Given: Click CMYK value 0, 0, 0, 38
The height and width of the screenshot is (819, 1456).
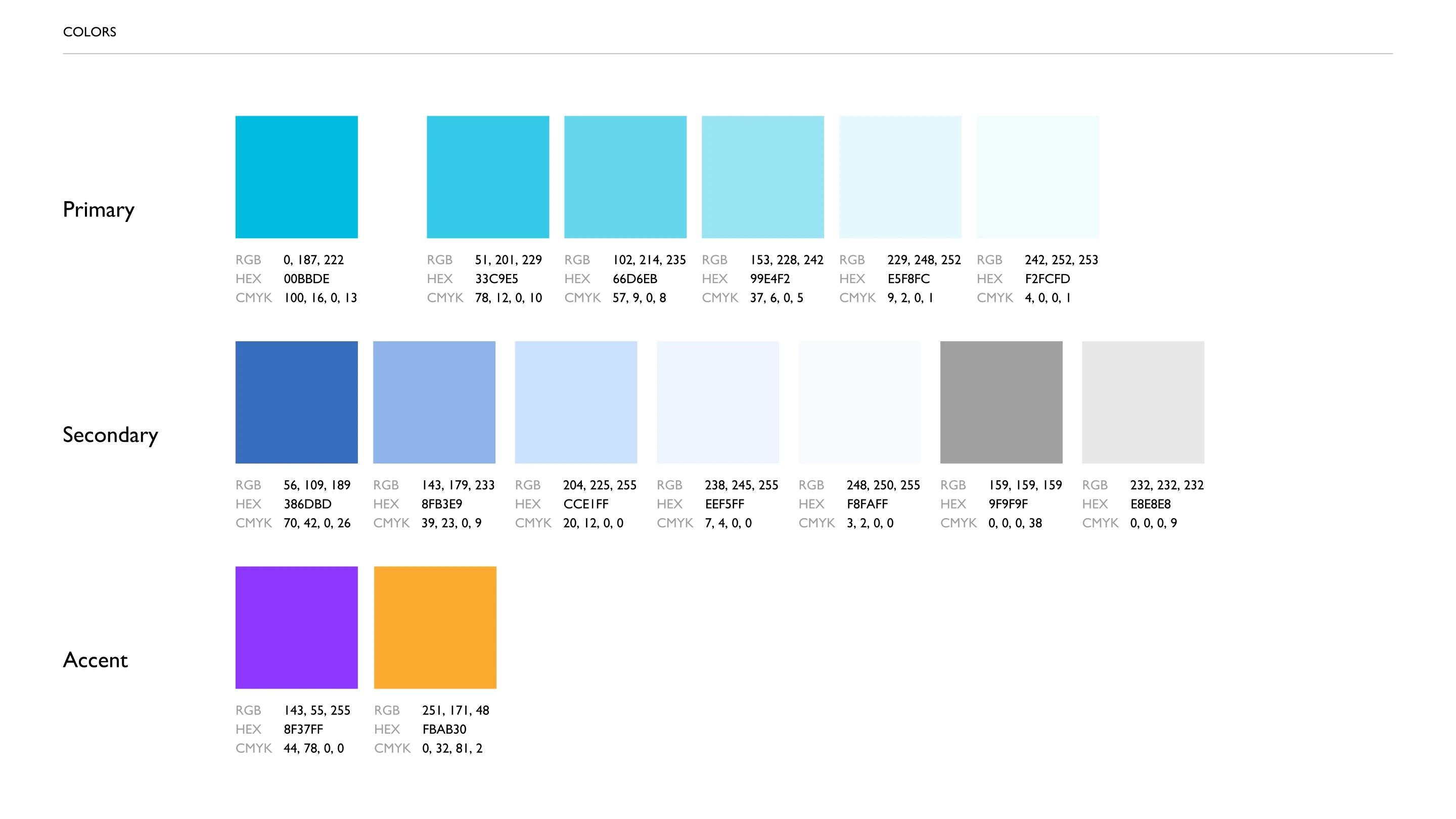Looking at the screenshot, I should click(1015, 523).
